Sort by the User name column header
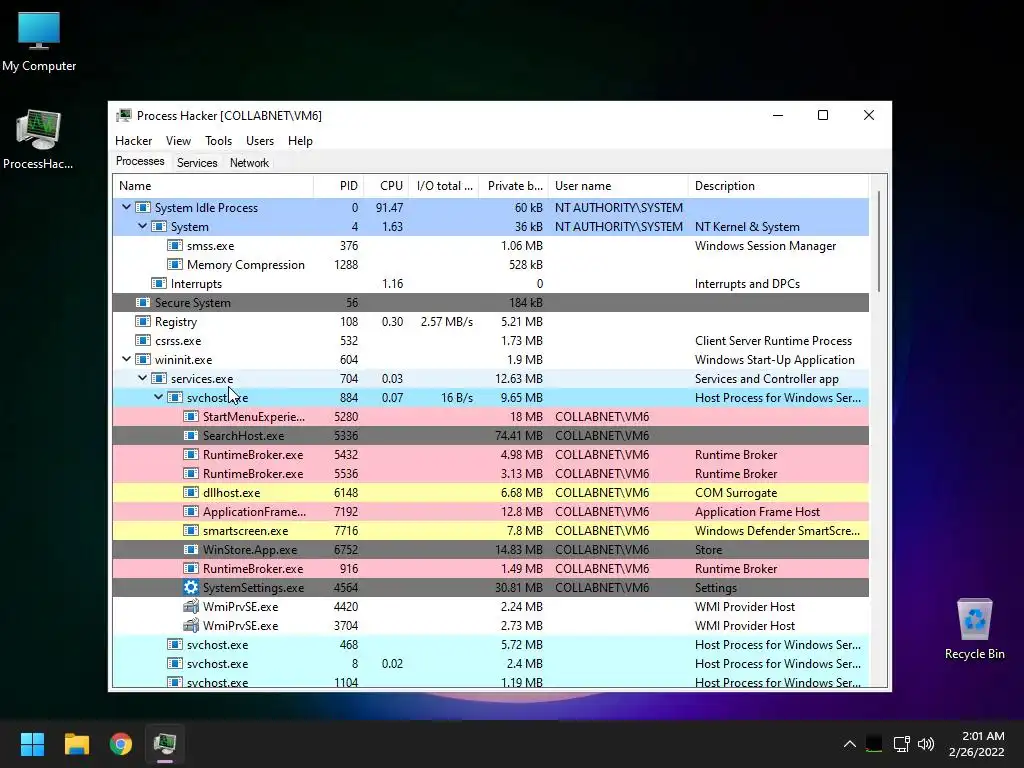 (x=618, y=186)
